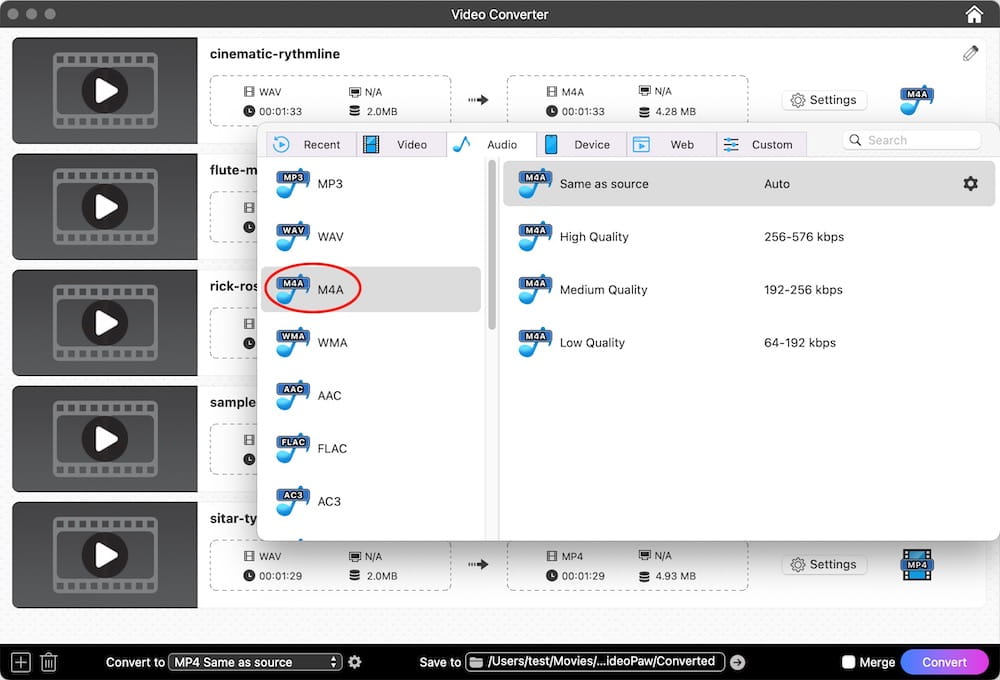The height and width of the screenshot is (680, 1000).
Task: Click the 256-576 kbps bitrate value
Action: point(804,237)
